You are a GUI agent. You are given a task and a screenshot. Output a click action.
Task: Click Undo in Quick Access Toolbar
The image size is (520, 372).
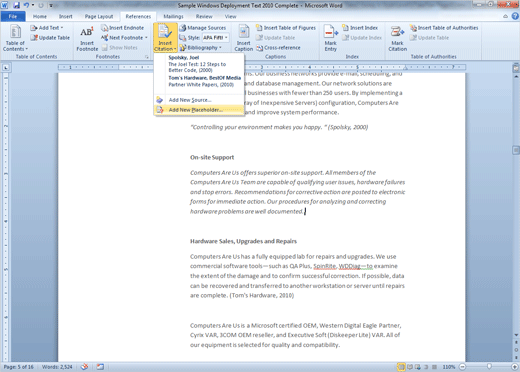coord(26,5)
